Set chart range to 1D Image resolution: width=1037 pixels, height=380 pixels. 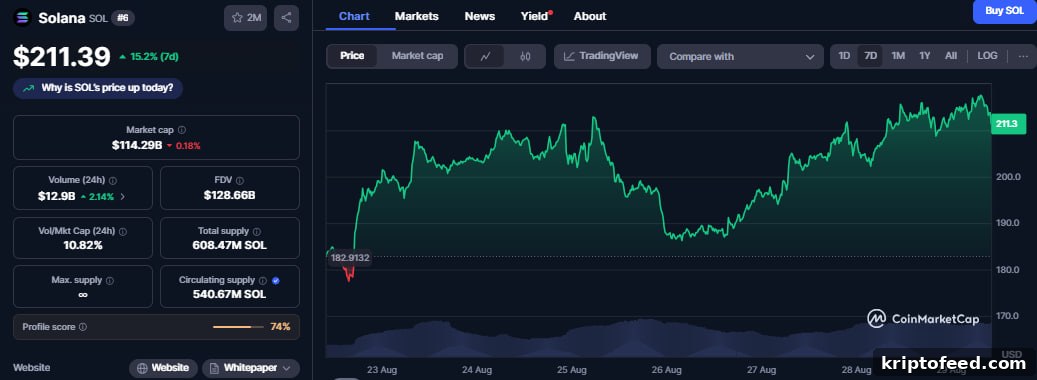(844, 56)
